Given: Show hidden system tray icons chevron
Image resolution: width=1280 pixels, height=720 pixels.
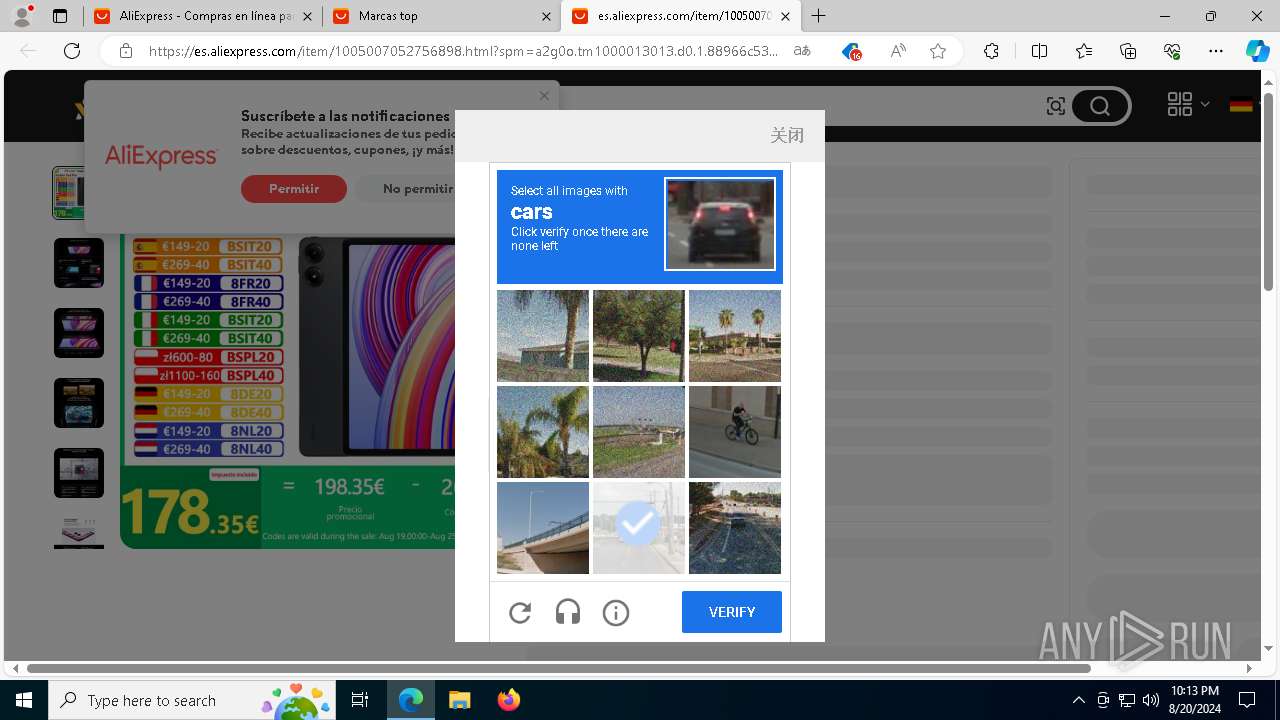Looking at the screenshot, I should 1078,700.
